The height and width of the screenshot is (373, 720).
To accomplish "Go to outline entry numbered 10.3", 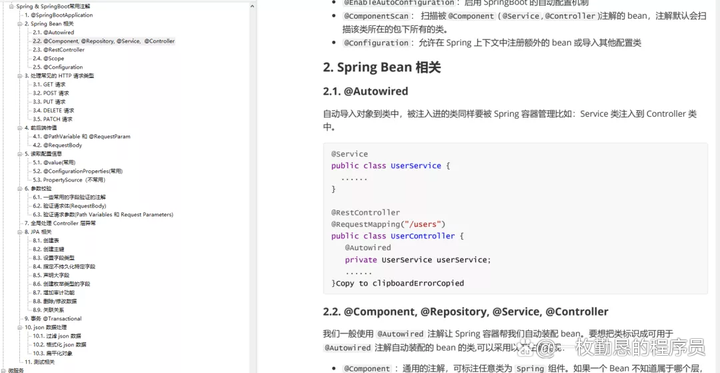I will 53,353.
